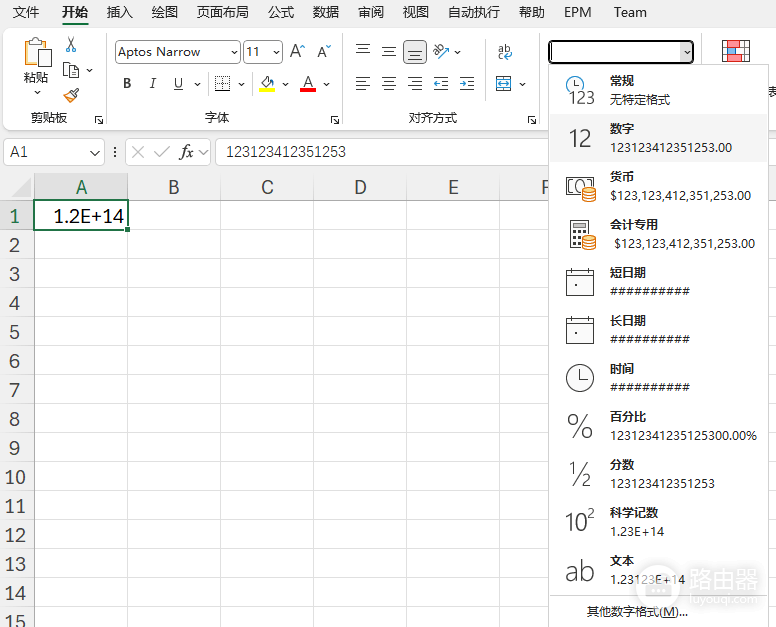This screenshot has width=776, height=627.
Task: Align cell text right
Action: point(415,84)
